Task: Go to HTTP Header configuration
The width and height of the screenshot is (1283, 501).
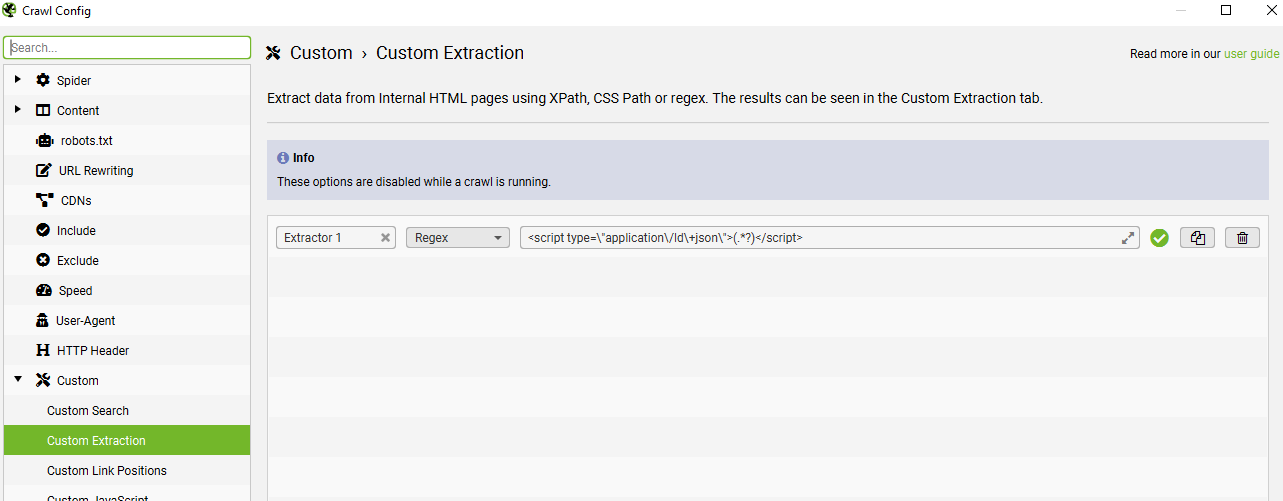Action: (x=93, y=351)
